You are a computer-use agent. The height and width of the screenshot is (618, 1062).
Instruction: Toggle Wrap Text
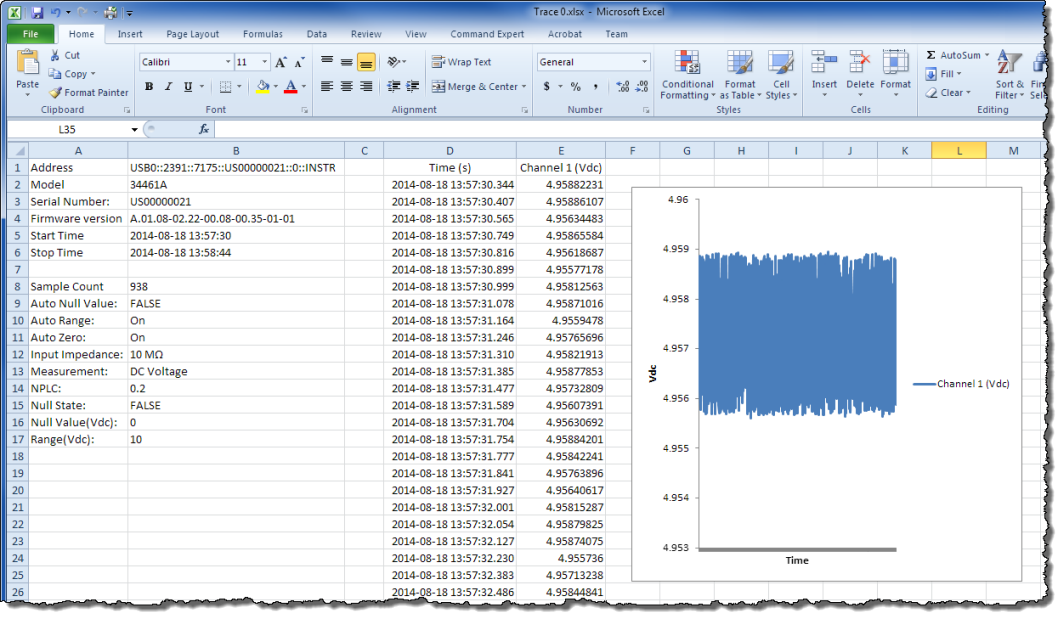click(x=461, y=62)
